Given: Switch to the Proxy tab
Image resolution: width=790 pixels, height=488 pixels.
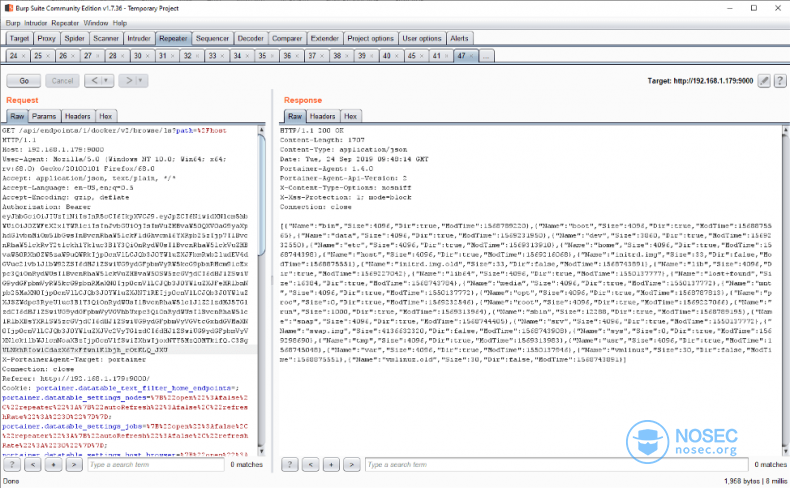Looking at the screenshot, I should pyautogui.click(x=46, y=38).
